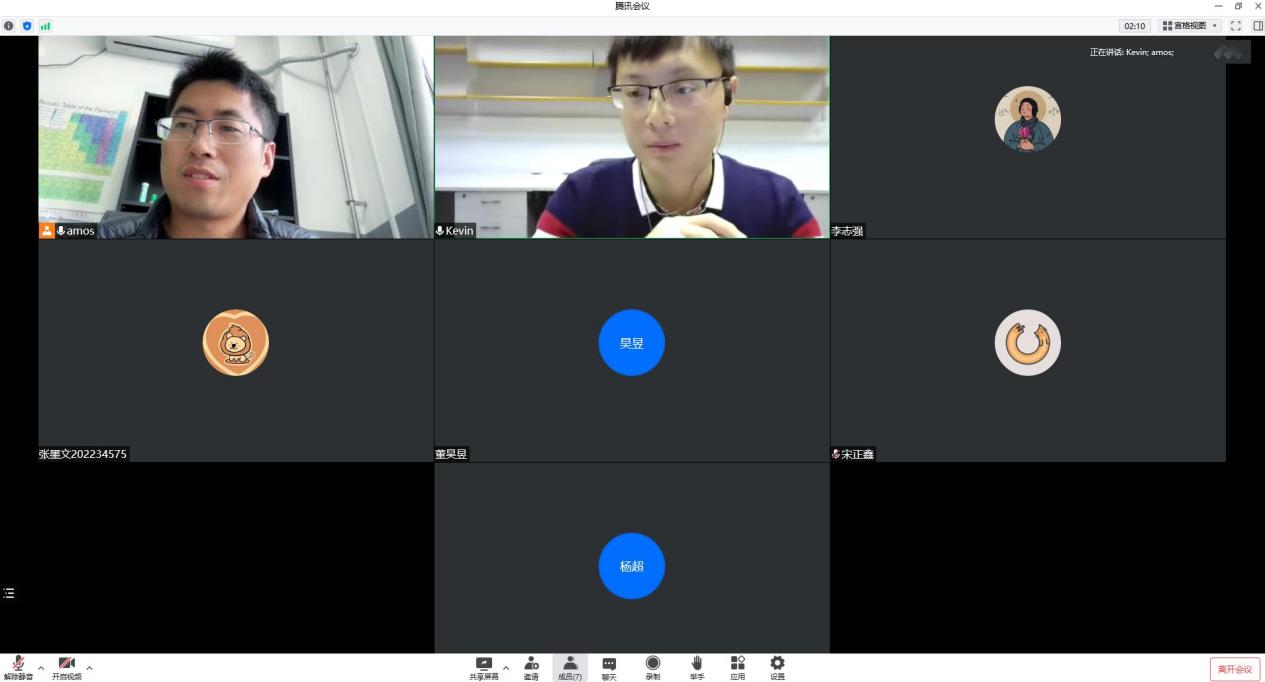
Task: Raise hand using 举手 icon
Action: click(x=697, y=667)
